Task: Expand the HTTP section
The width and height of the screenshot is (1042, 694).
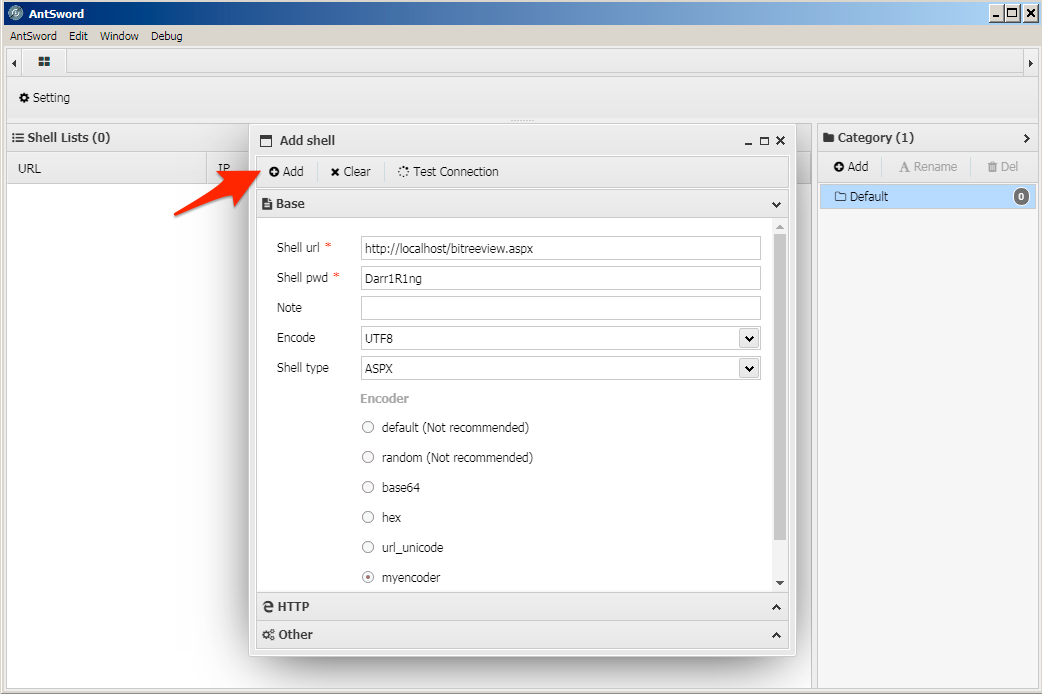Action: click(x=776, y=607)
